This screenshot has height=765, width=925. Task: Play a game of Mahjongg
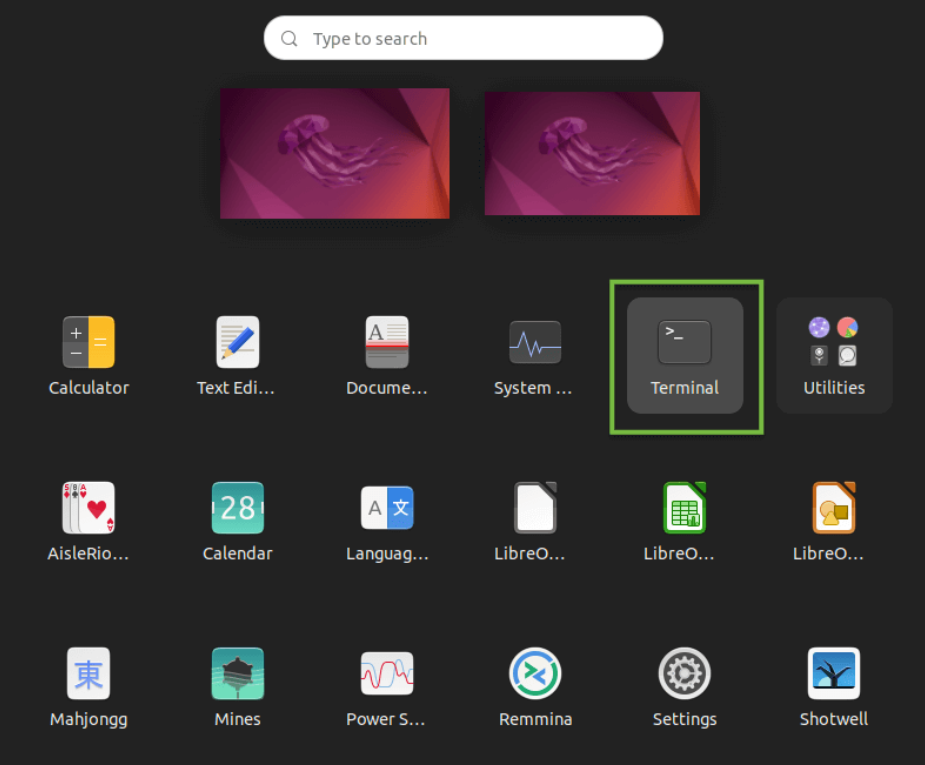coord(88,686)
